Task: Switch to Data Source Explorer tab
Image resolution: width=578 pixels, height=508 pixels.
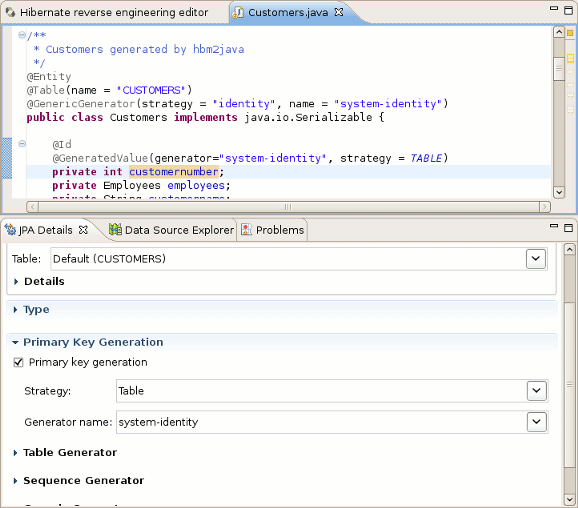Action: [180, 230]
